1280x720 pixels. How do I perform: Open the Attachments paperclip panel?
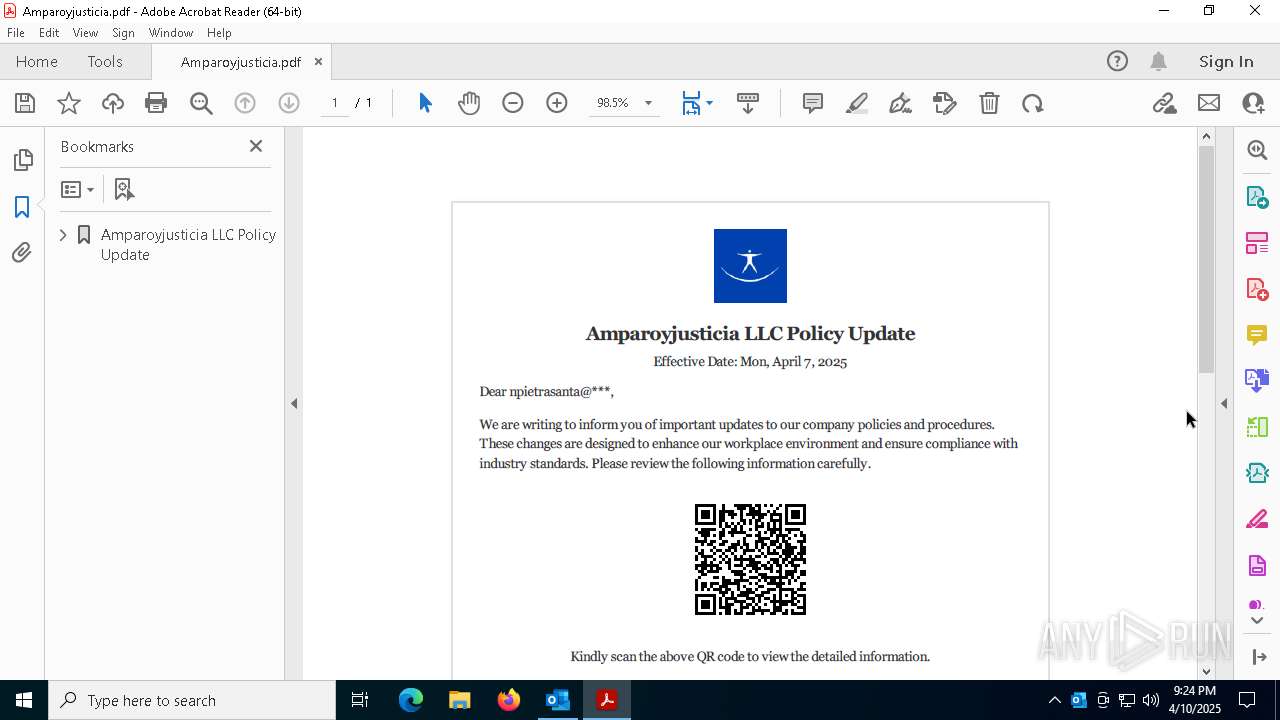click(22, 252)
